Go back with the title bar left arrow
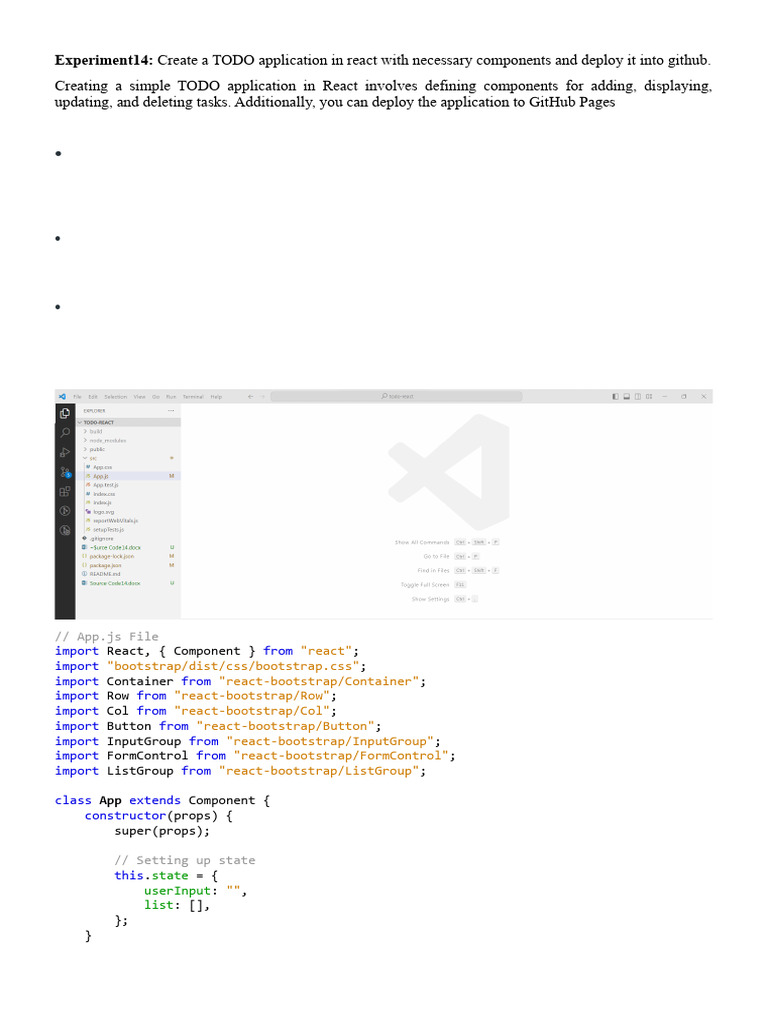 250,396
